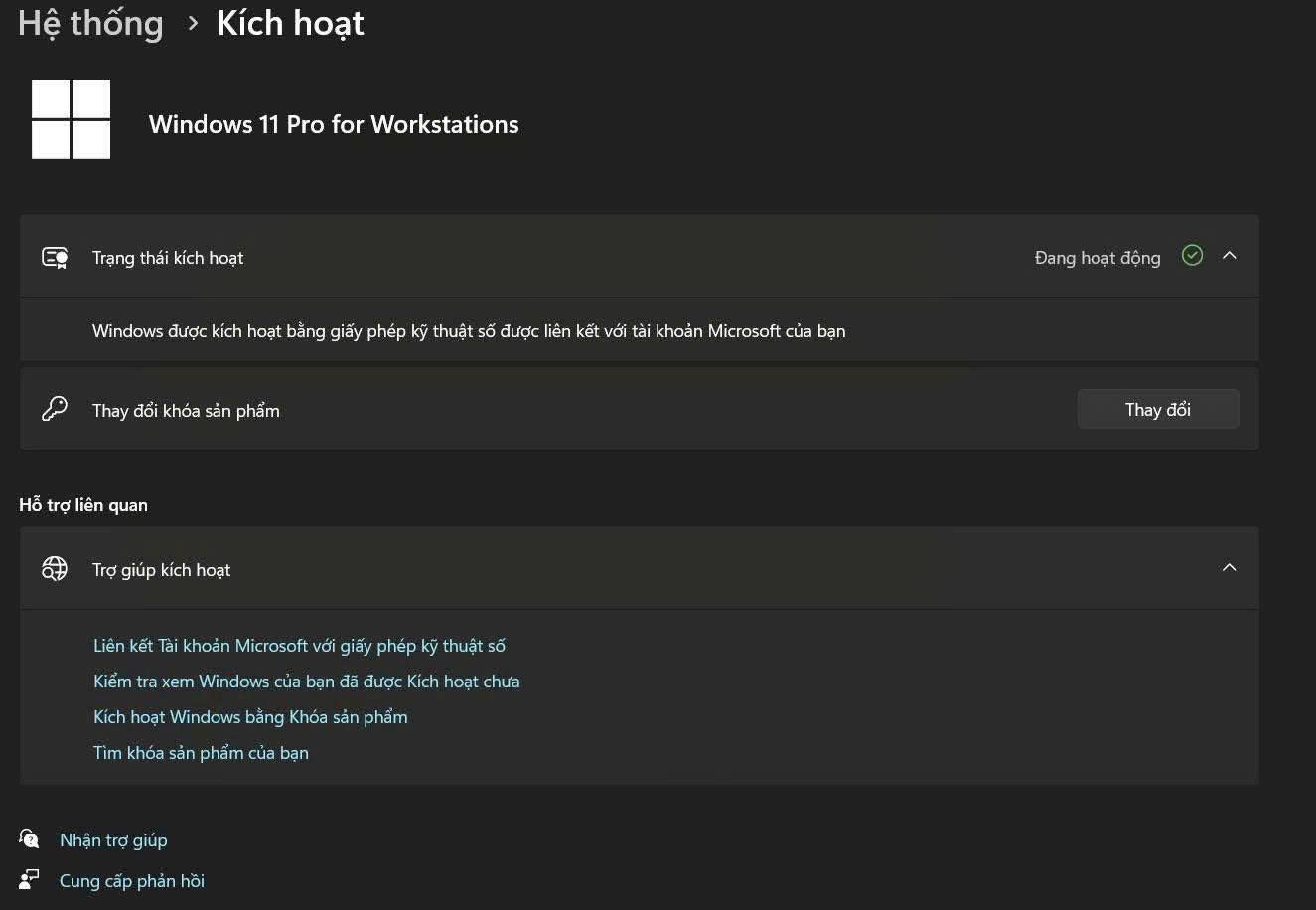
Task: Click the breadcrumb arrow after Hệ thống
Action: pos(193,23)
